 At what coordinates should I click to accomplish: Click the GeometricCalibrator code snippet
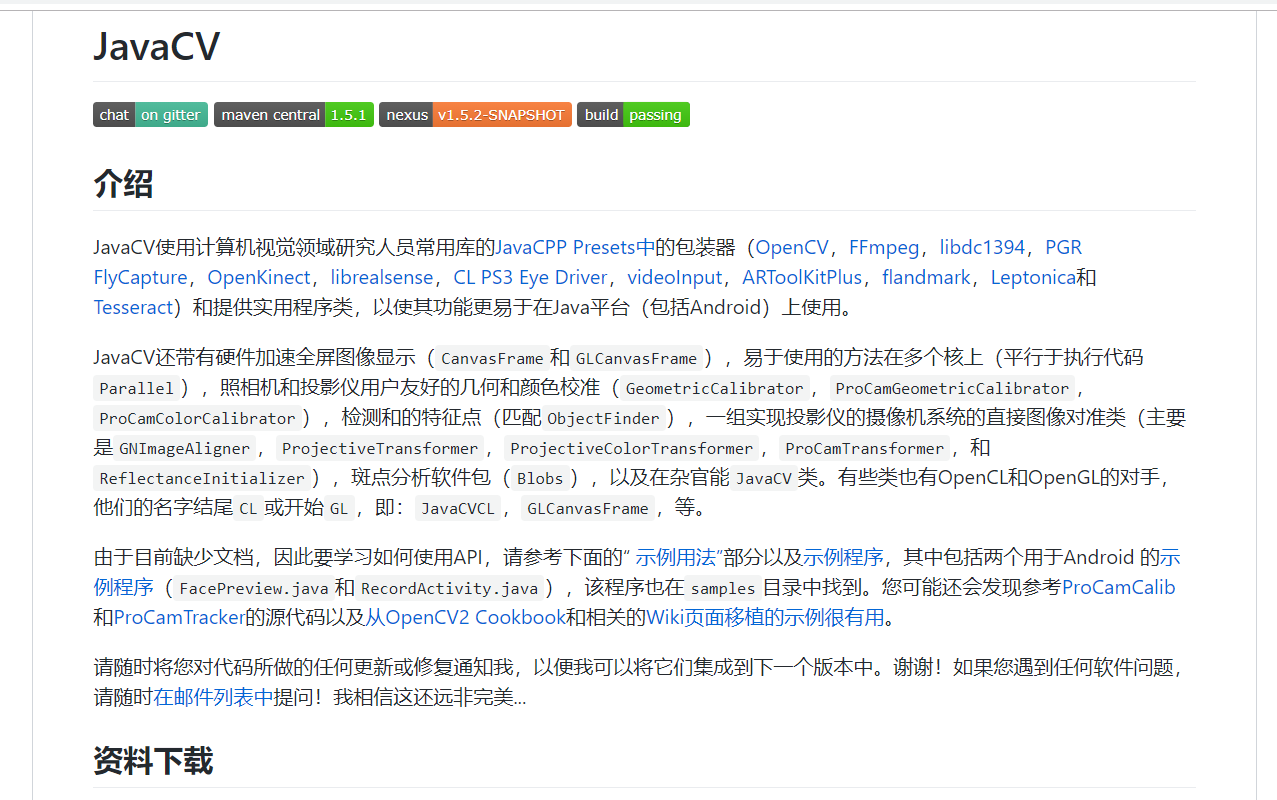pyautogui.click(x=715, y=388)
